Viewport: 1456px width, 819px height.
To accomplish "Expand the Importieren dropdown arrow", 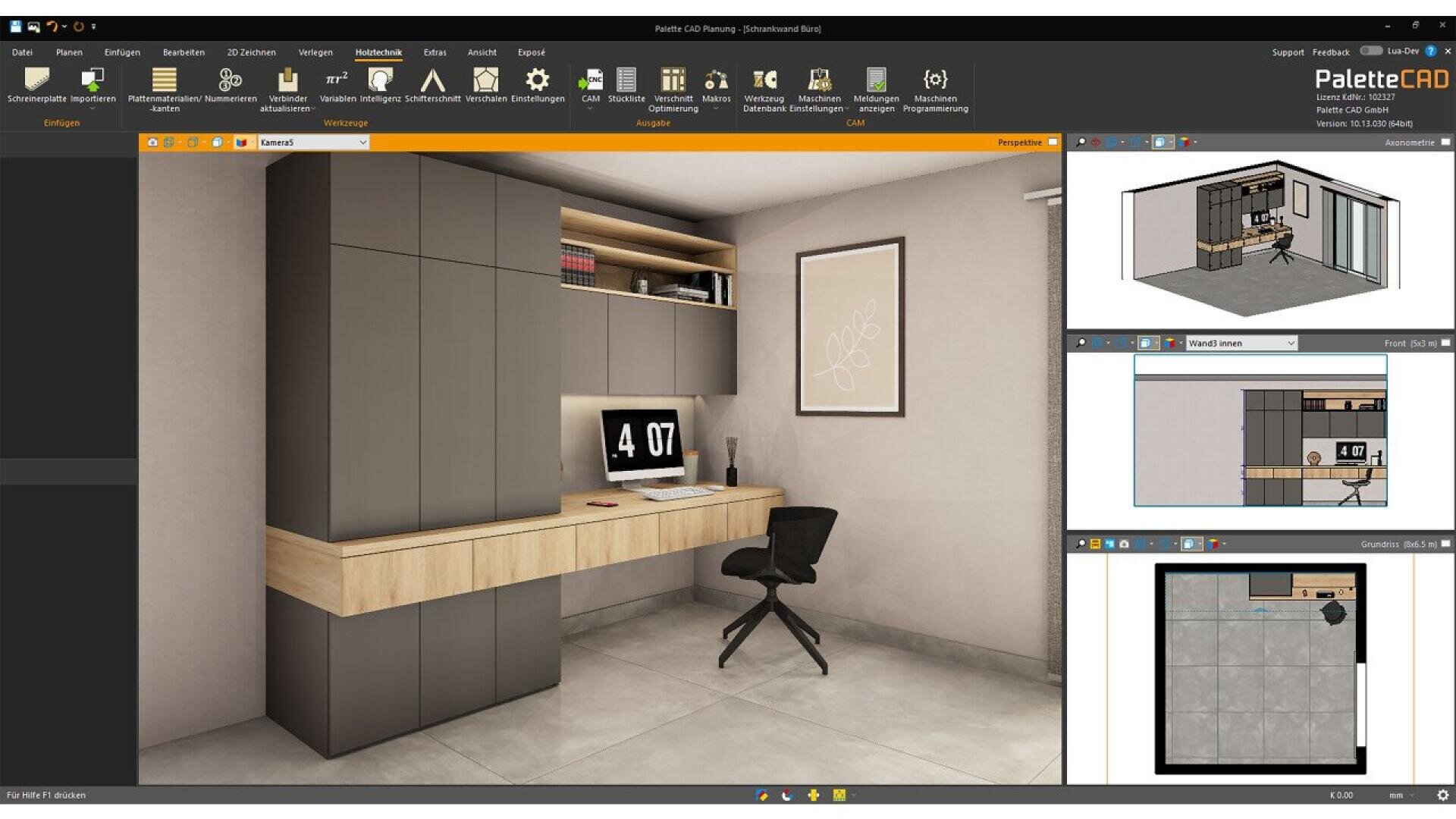I will (93, 109).
